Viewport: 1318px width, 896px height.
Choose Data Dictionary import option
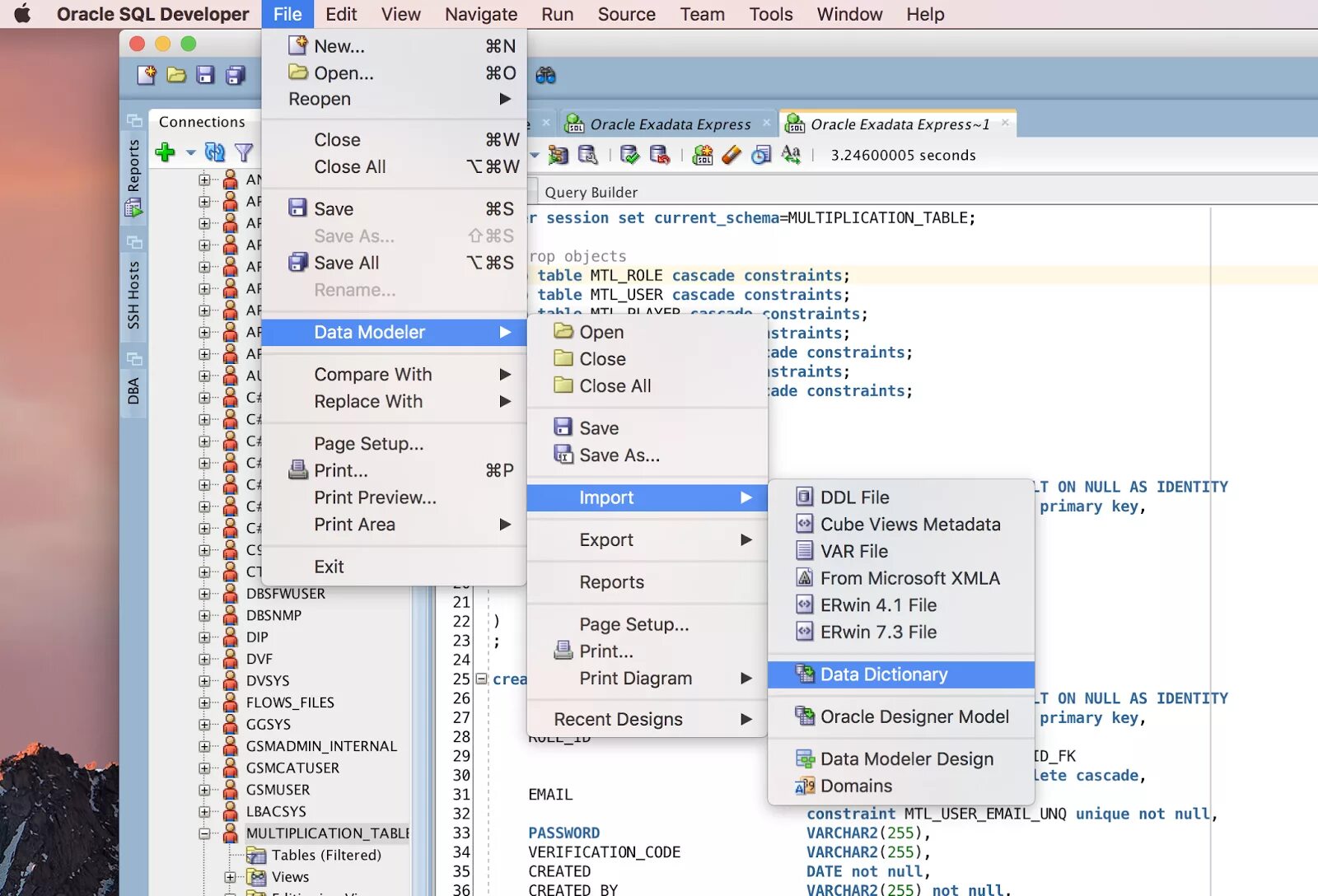(901, 674)
